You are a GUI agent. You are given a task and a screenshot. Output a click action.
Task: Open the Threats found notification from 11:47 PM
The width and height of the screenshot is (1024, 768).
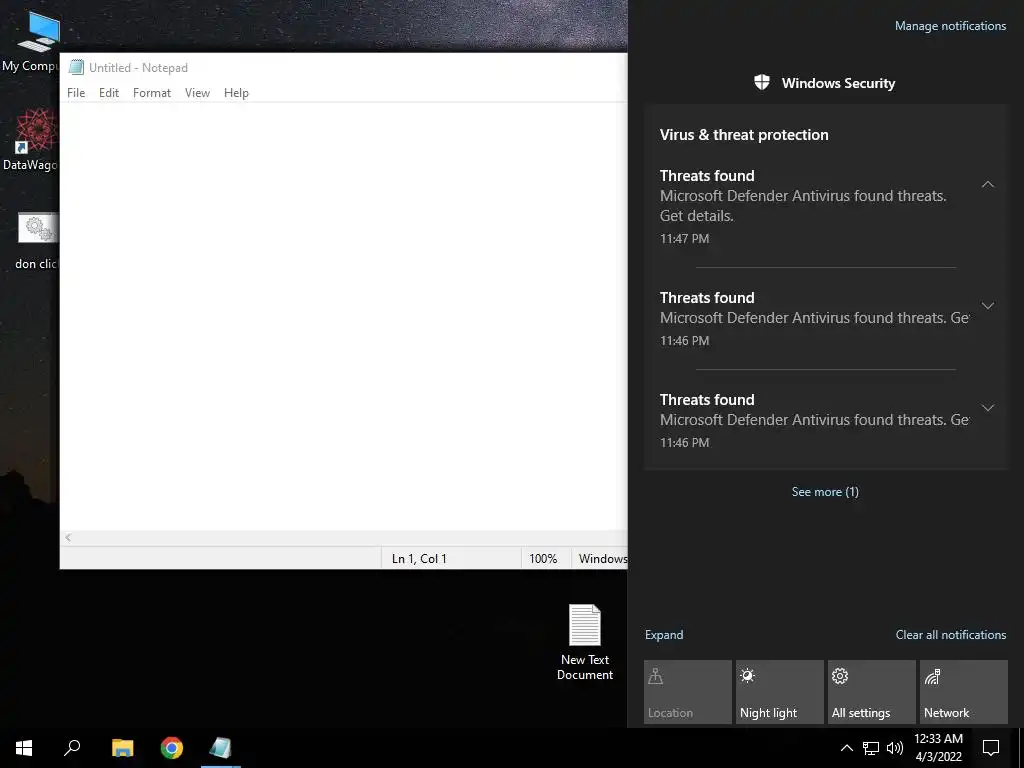coord(816,206)
